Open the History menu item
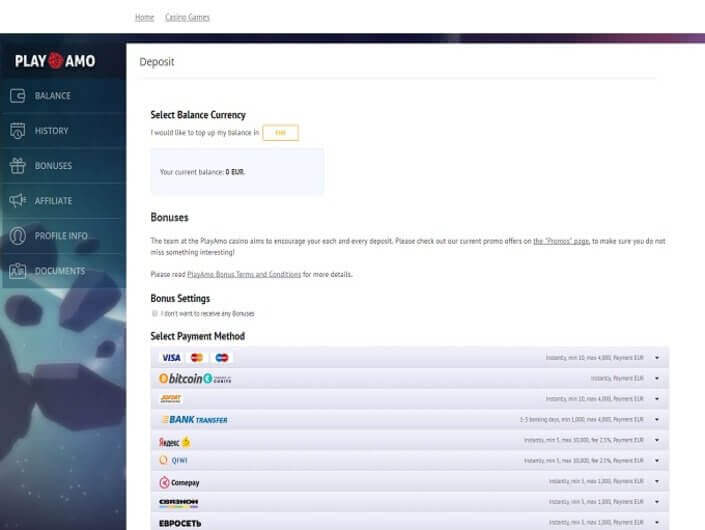The width and height of the screenshot is (705, 530). 63,131
